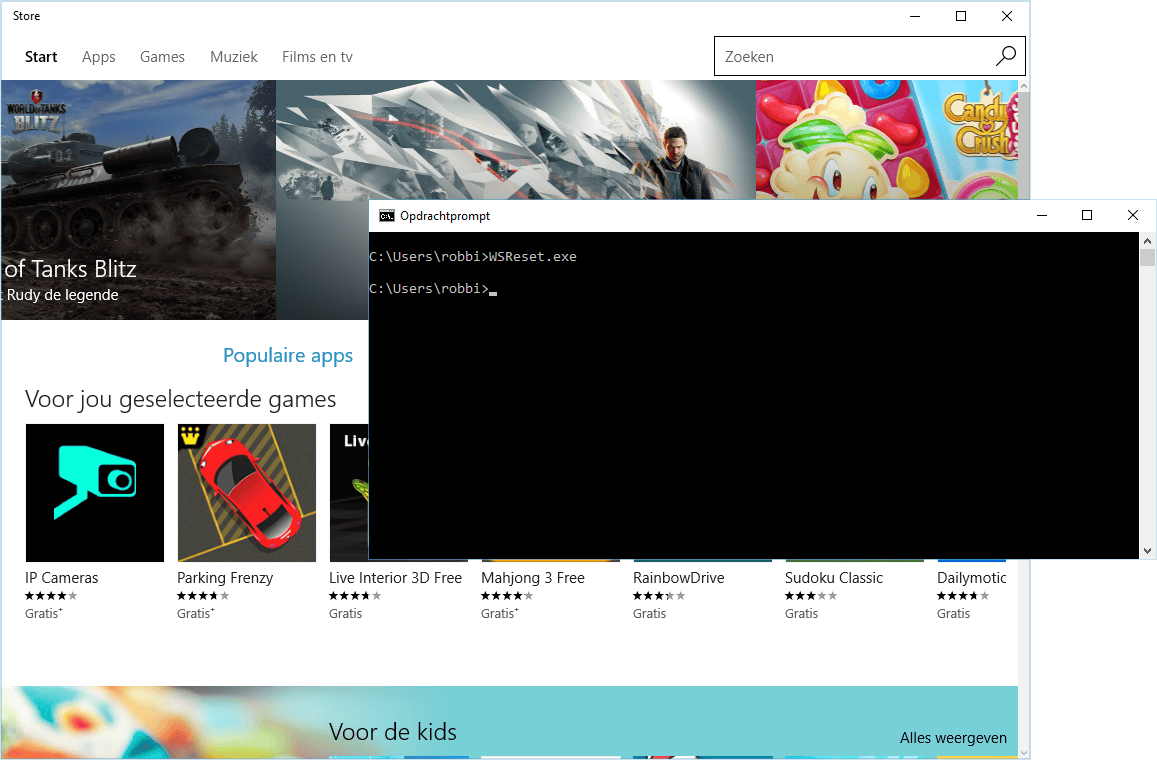Close the Opdrachtprompt window
Viewport: 1157px width, 760px height.
pos(1133,215)
